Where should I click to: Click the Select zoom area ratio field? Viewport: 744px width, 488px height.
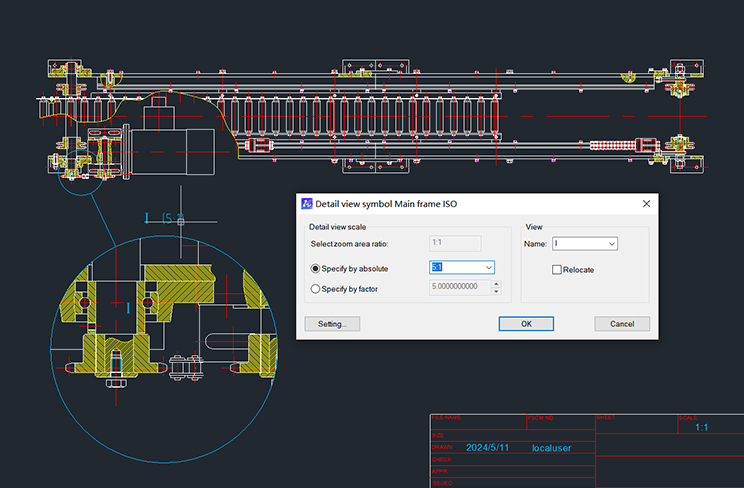tap(455, 243)
